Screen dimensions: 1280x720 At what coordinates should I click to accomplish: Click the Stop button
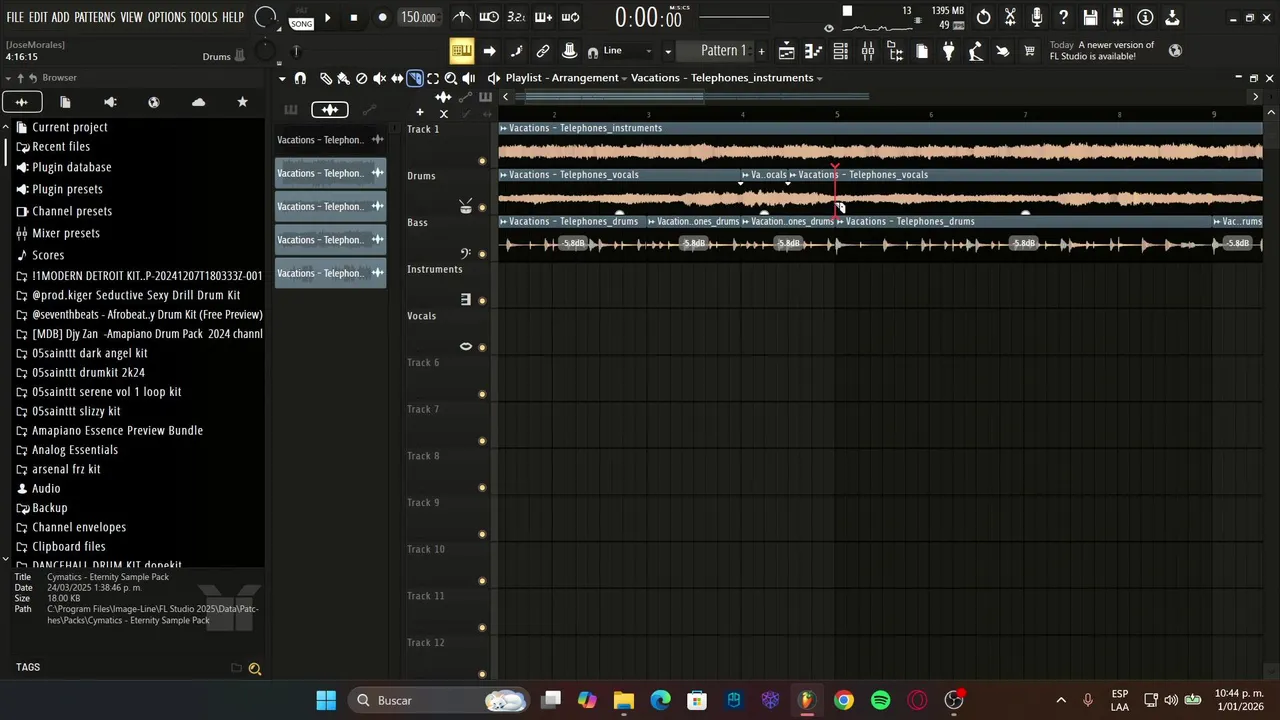point(353,17)
